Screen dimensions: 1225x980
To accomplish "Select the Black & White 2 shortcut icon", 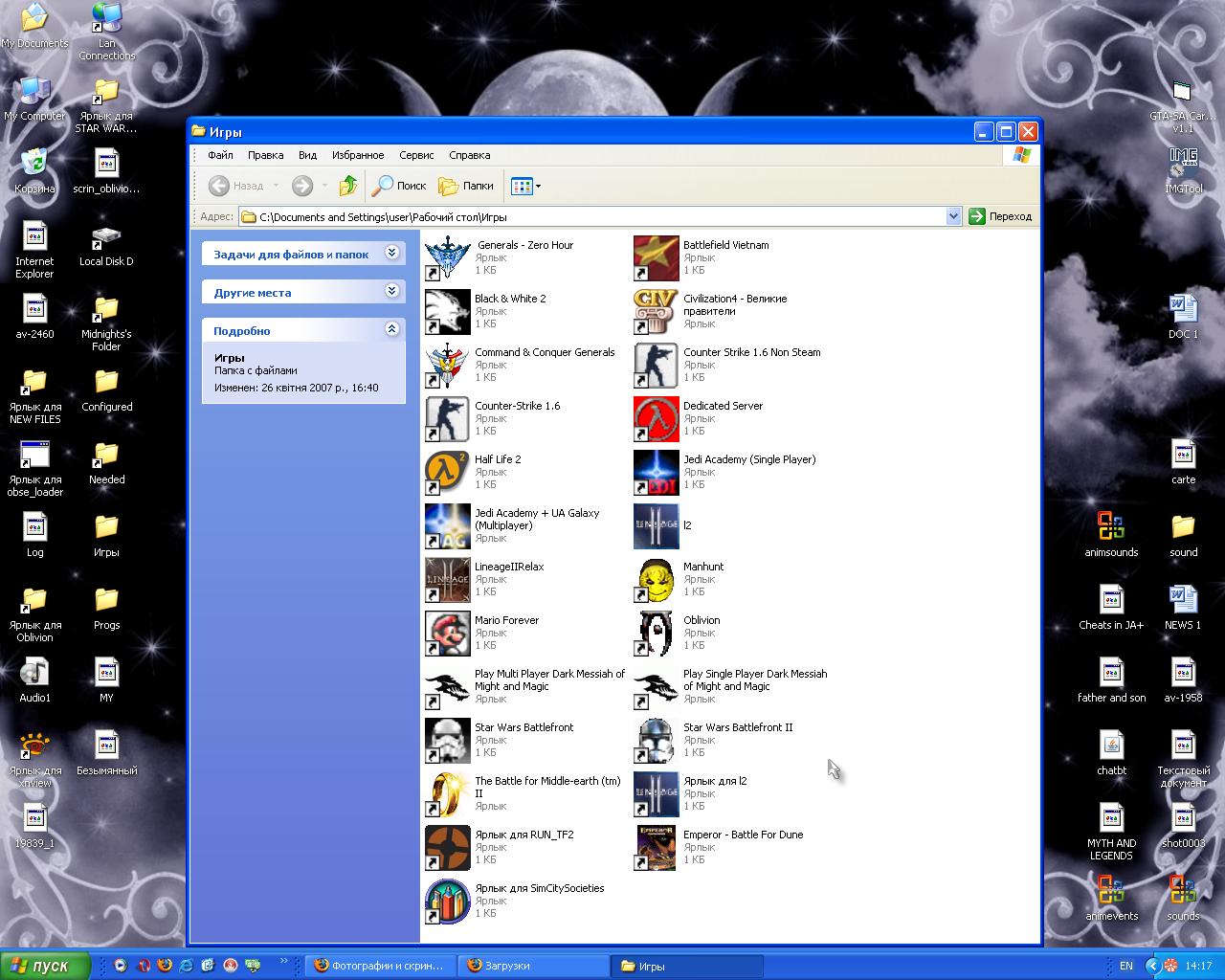I will pos(448,312).
